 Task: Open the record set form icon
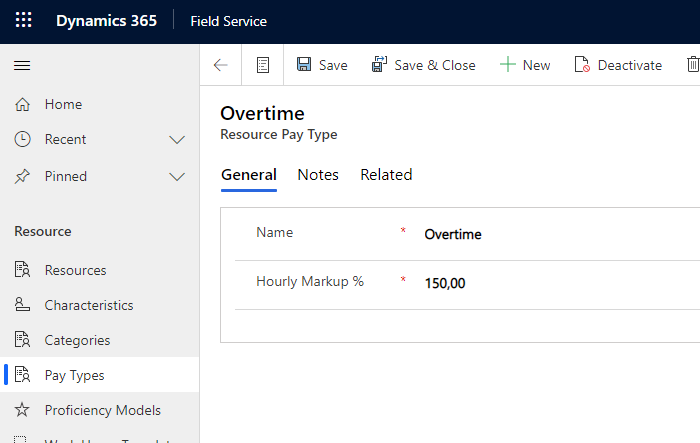263,65
